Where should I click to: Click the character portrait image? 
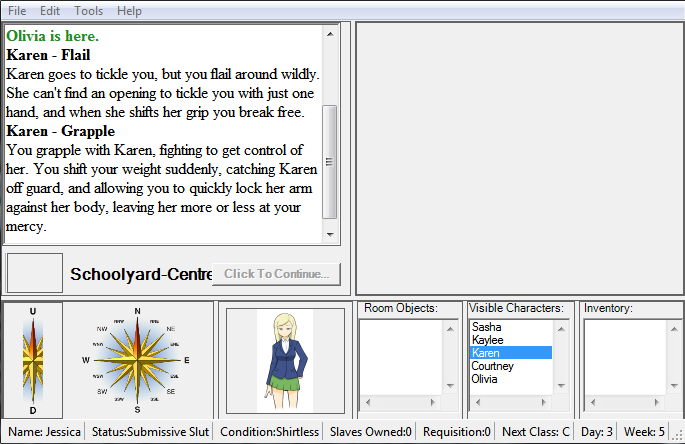tap(284, 360)
